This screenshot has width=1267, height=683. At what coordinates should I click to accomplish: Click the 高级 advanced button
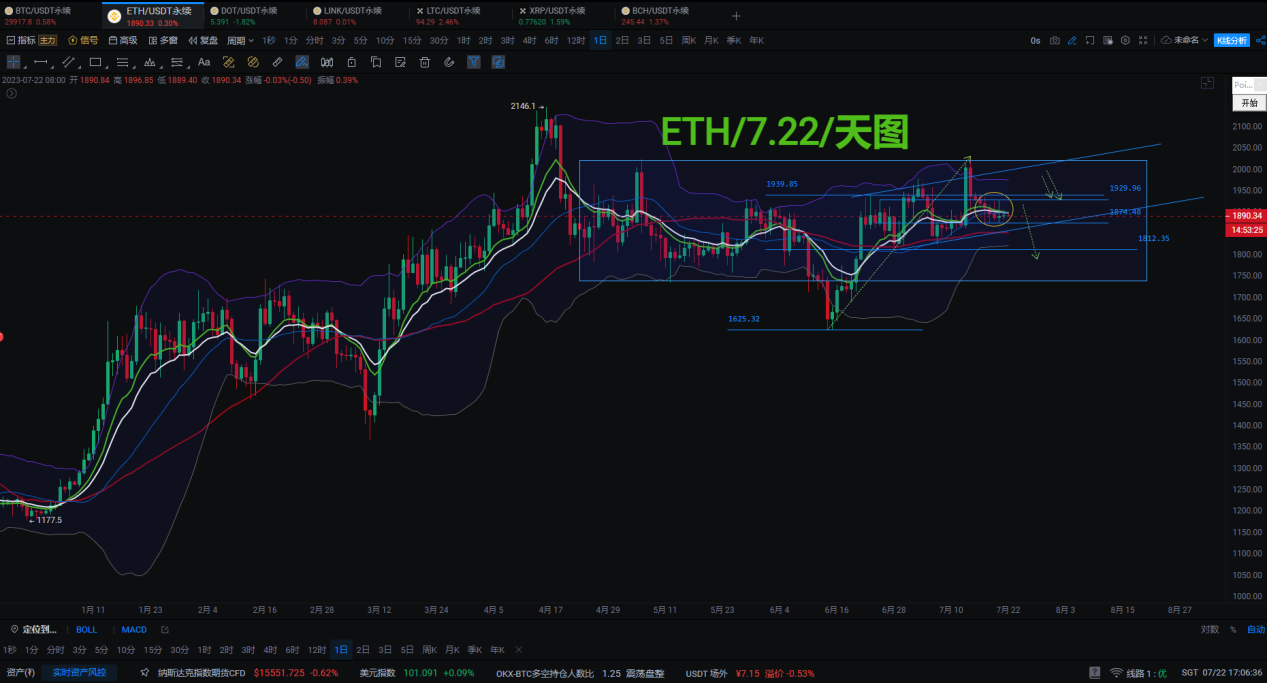(122, 40)
